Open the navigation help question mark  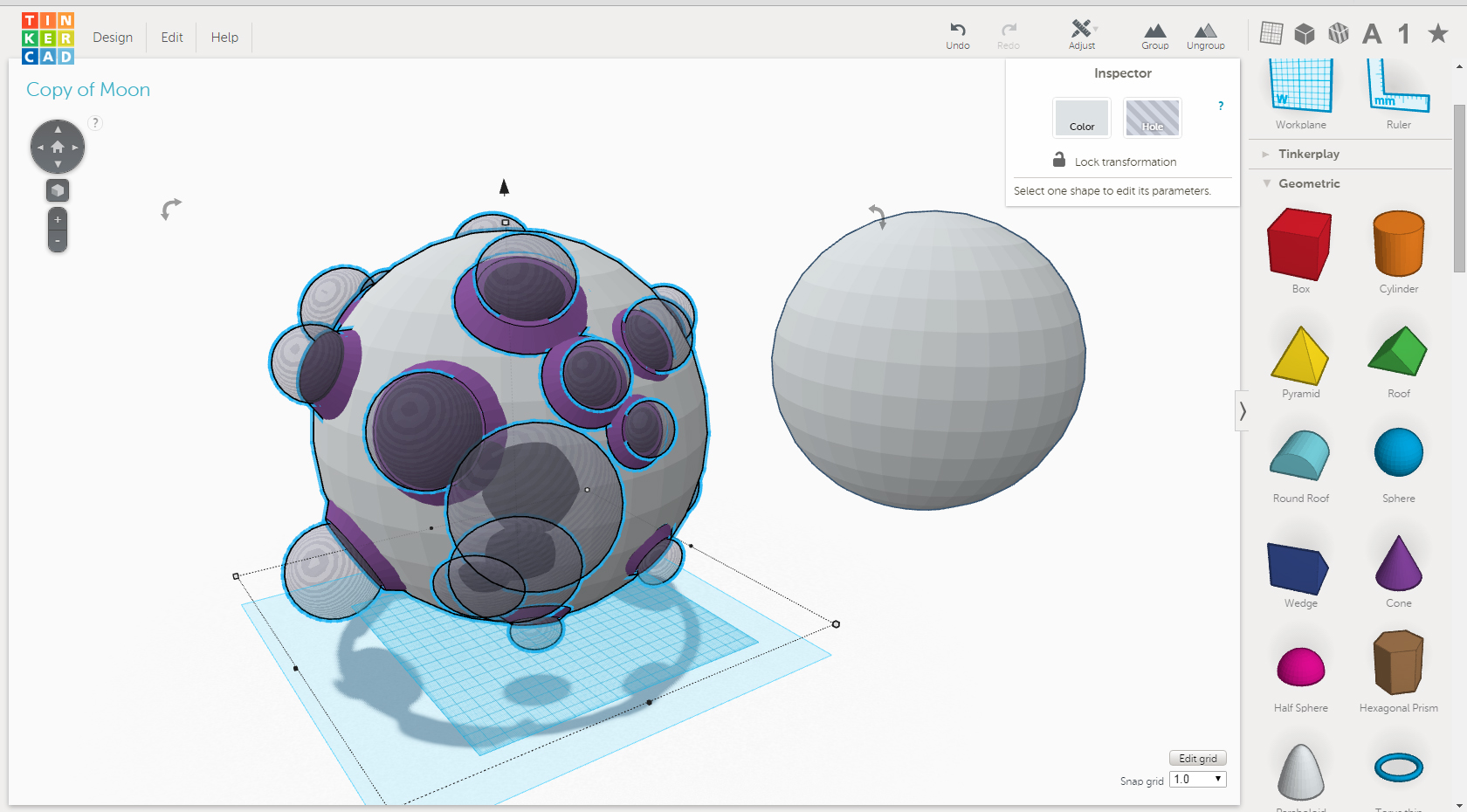pyautogui.click(x=96, y=123)
